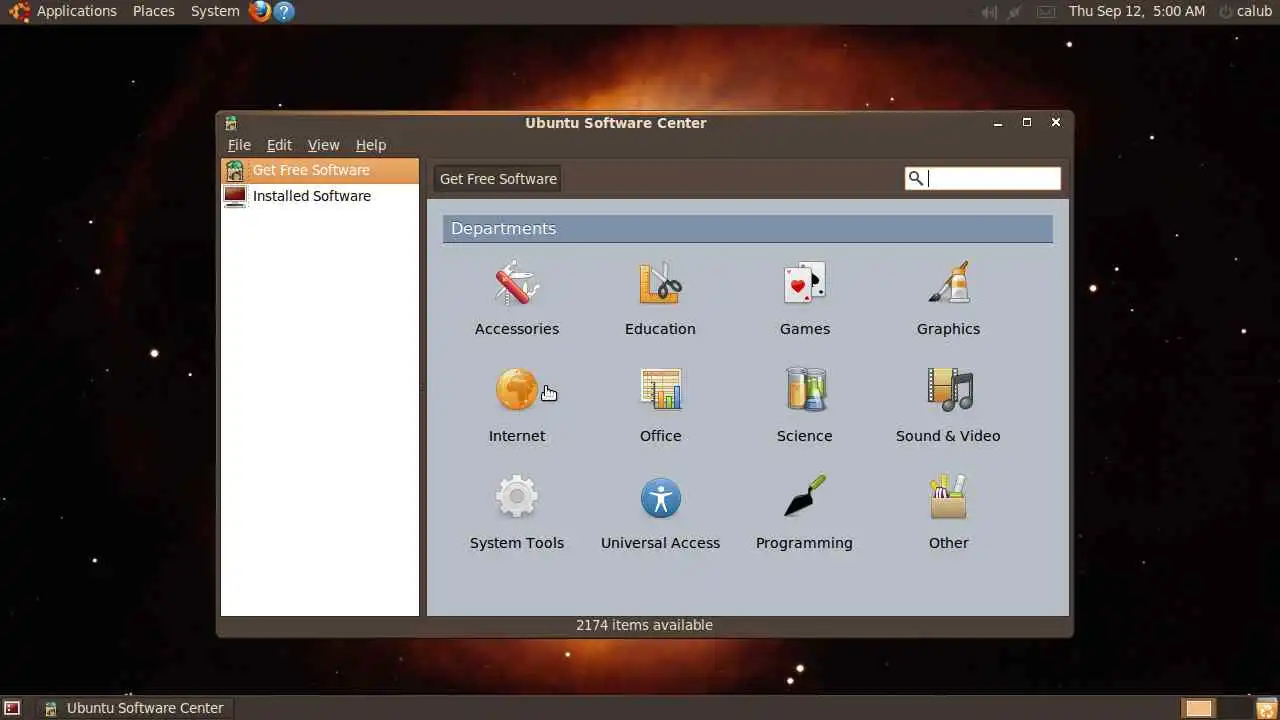Screen dimensions: 1280x720
Task: Open the Office department icon
Action: click(661, 389)
